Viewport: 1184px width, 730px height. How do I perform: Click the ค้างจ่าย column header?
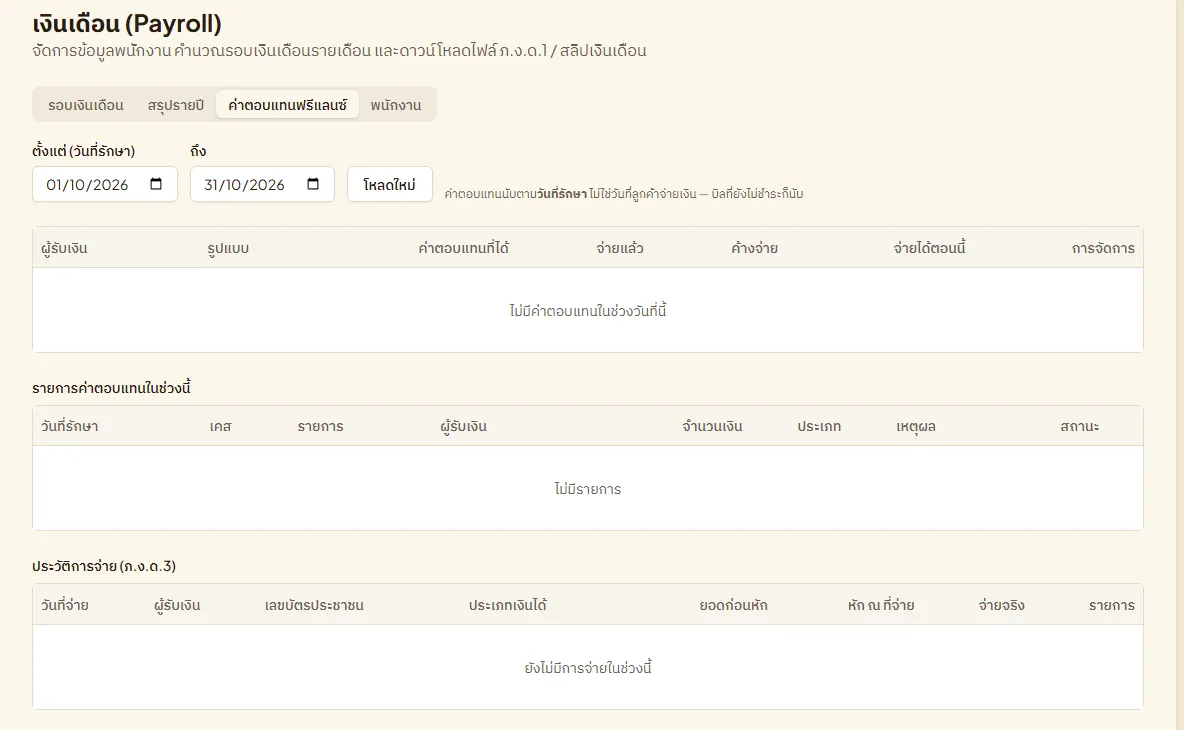click(754, 248)
